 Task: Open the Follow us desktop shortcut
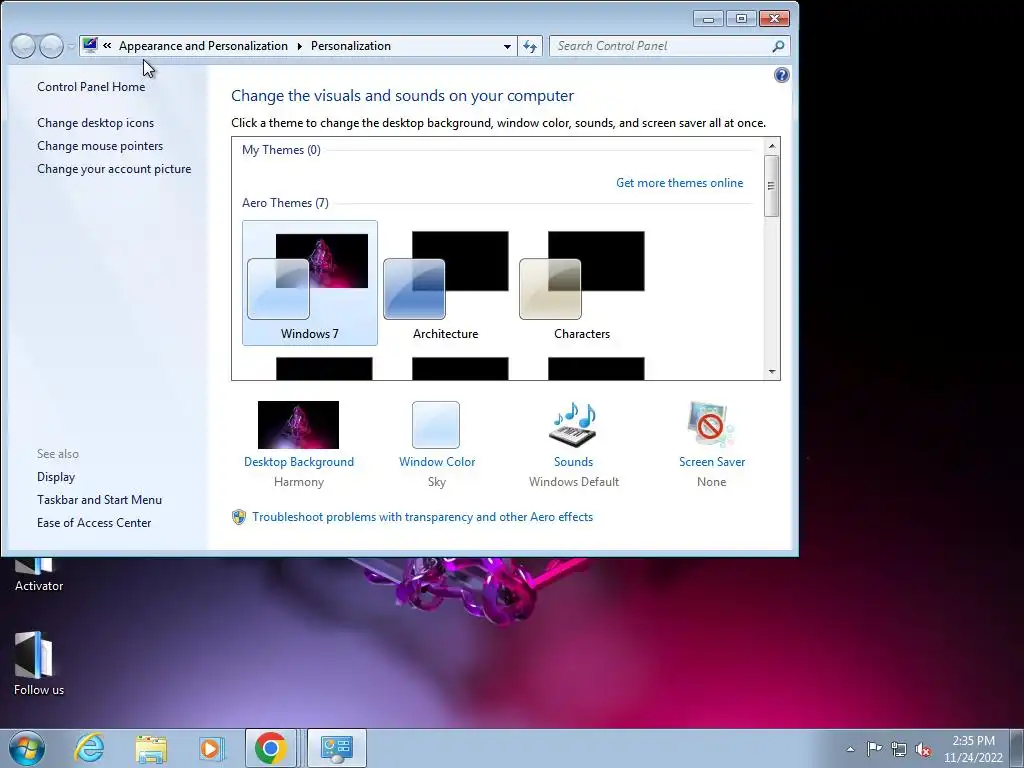(39, 664)
